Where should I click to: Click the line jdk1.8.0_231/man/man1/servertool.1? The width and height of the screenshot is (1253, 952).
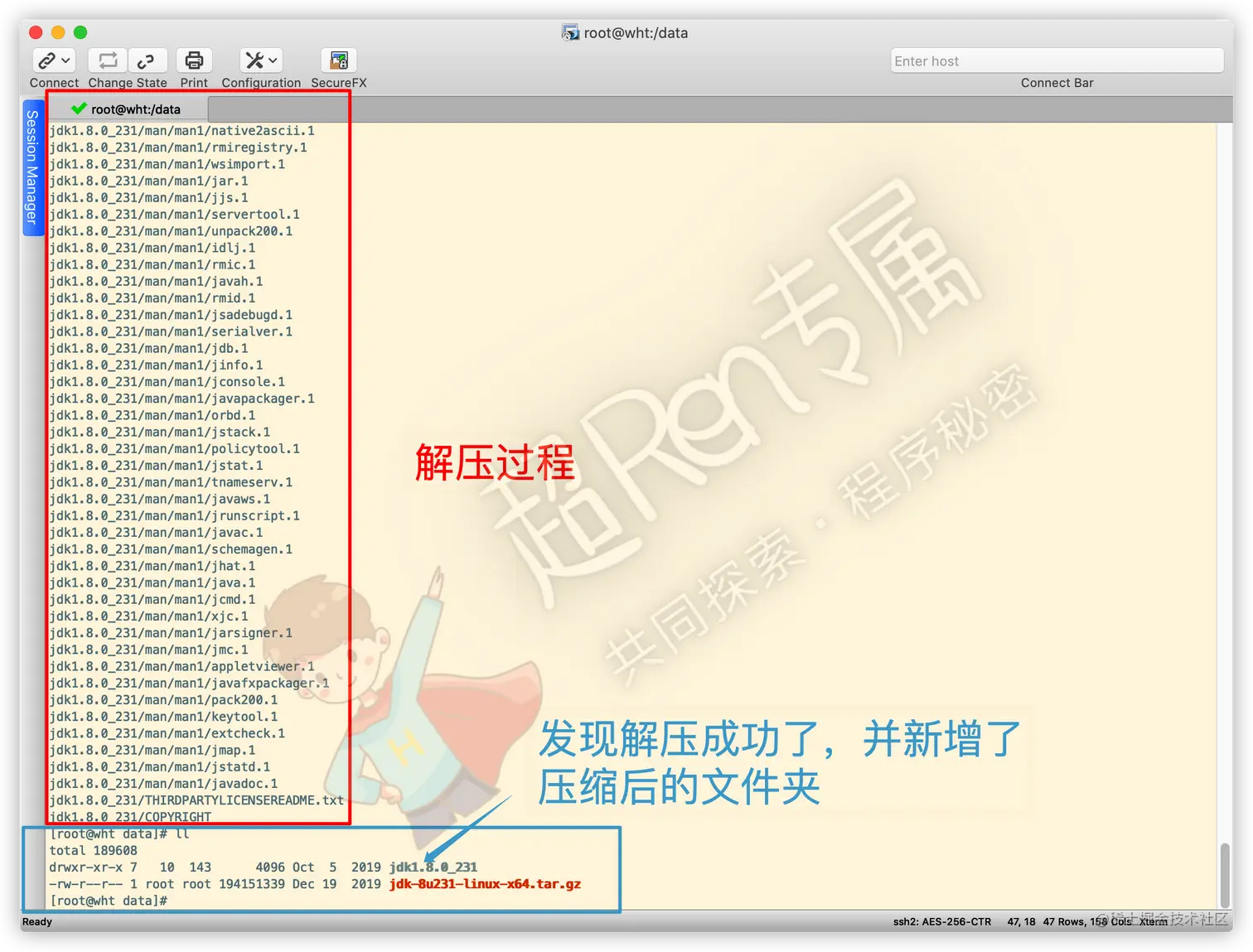click(x=175, y=215)
